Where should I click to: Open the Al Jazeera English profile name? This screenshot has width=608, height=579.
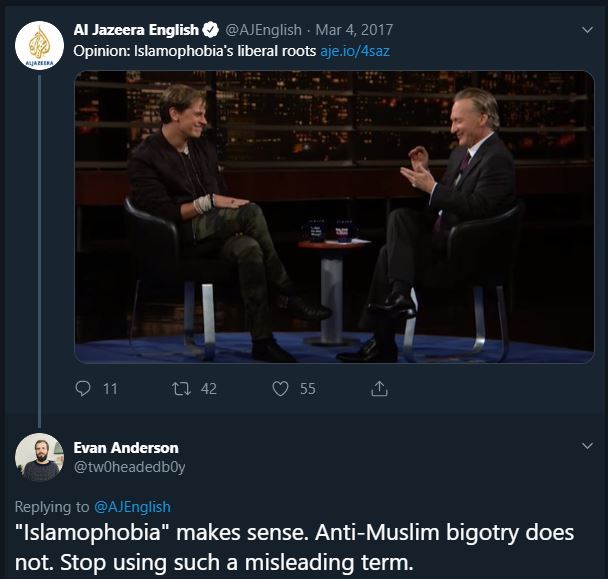[x=136, y=30]
